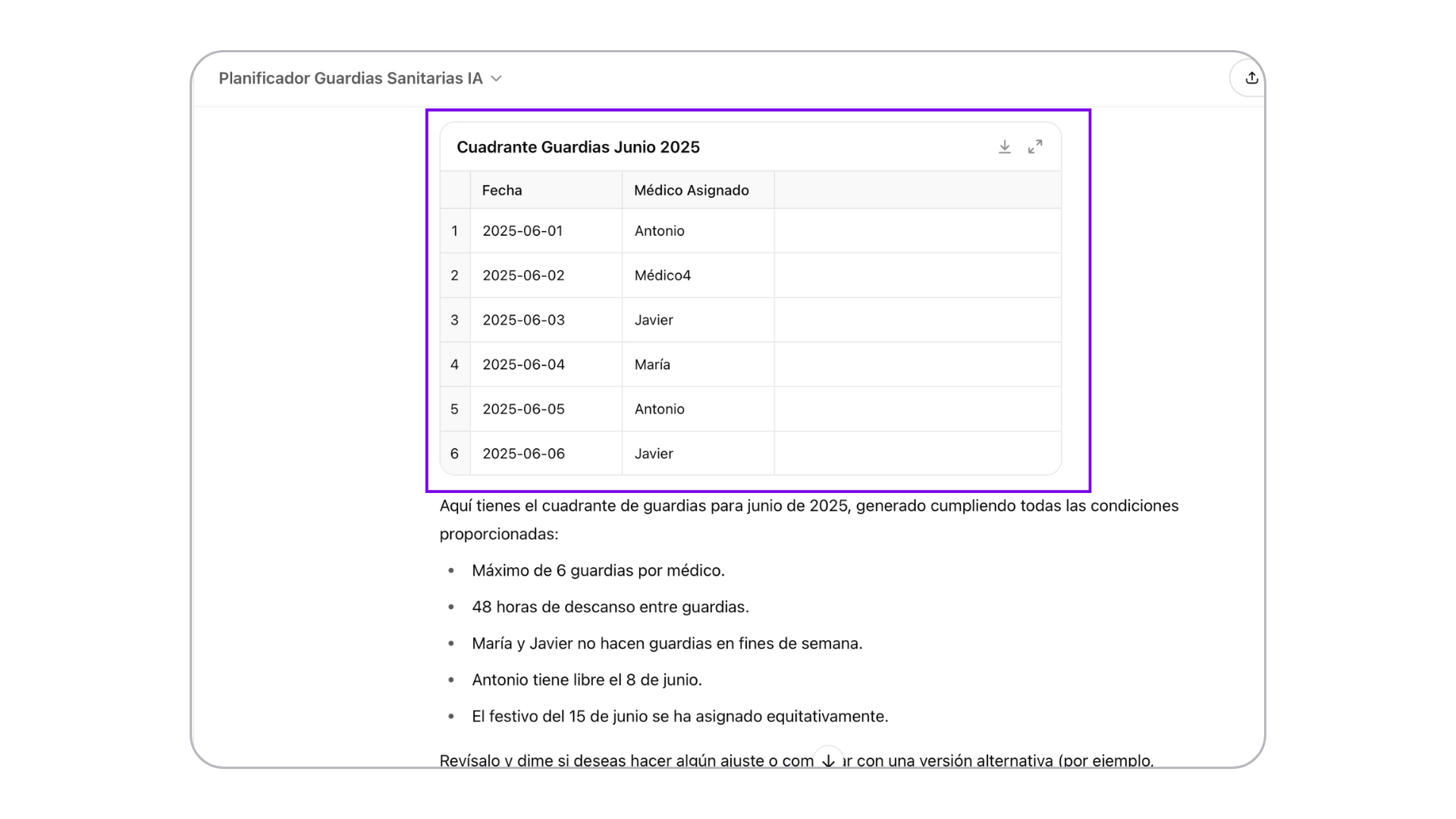
Task: Click row number 6 in the table
Action: (x=455, y=453)
